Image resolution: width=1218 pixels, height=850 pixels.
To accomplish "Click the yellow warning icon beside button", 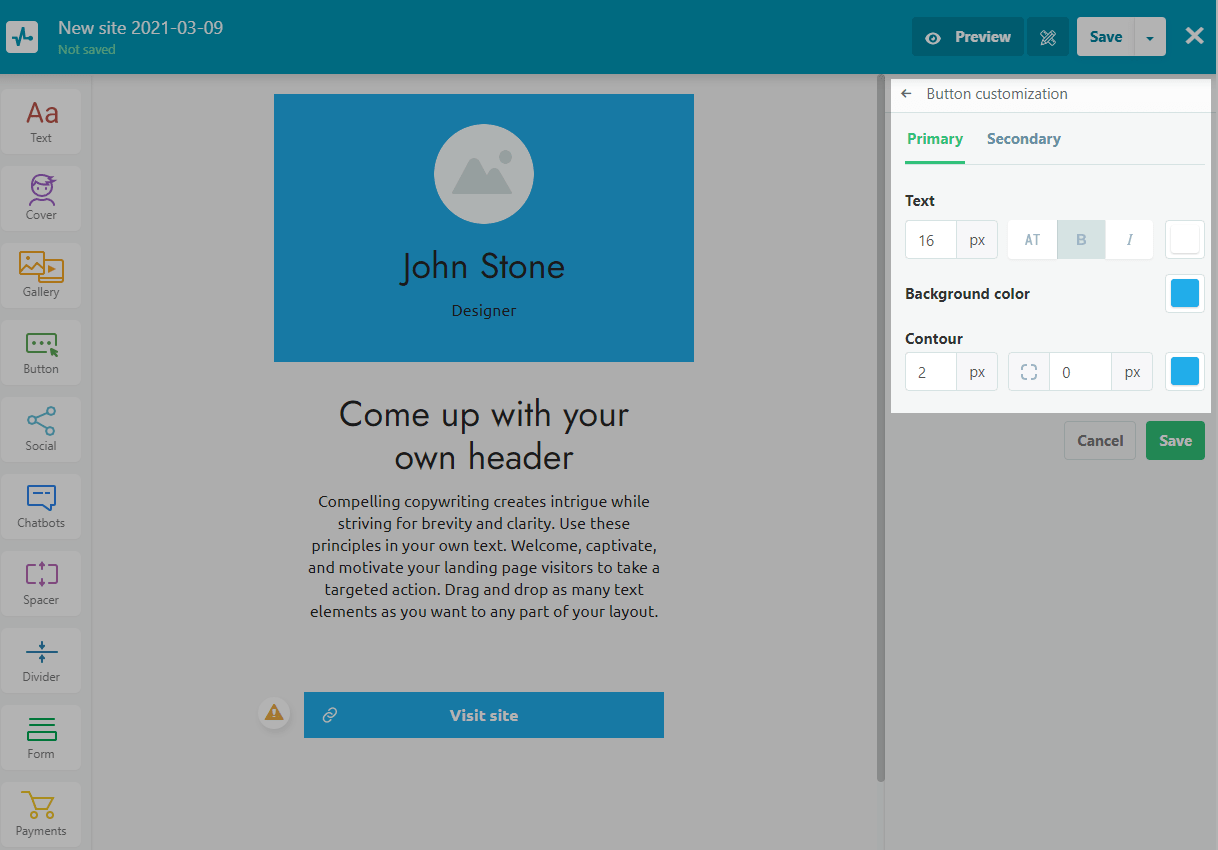I will click(x=273, y=713).
